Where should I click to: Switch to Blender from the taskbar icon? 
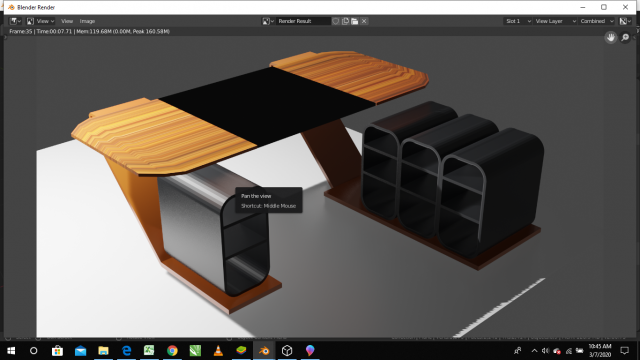[264, 351]
